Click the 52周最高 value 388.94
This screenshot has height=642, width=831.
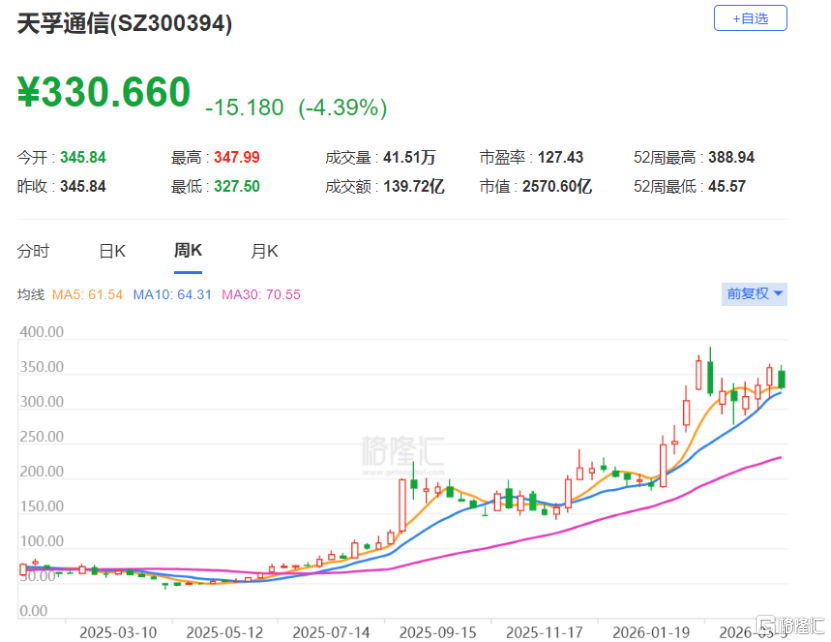[x=731, y=157]
